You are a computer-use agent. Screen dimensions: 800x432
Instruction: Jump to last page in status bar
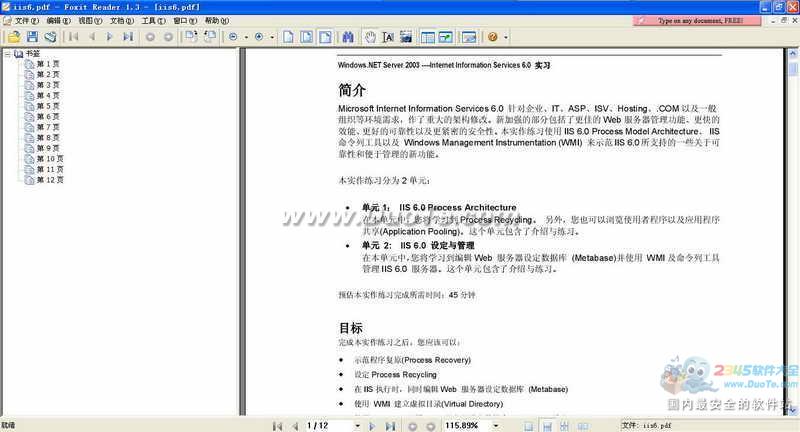pyautogui.click(x=390, y=426)
